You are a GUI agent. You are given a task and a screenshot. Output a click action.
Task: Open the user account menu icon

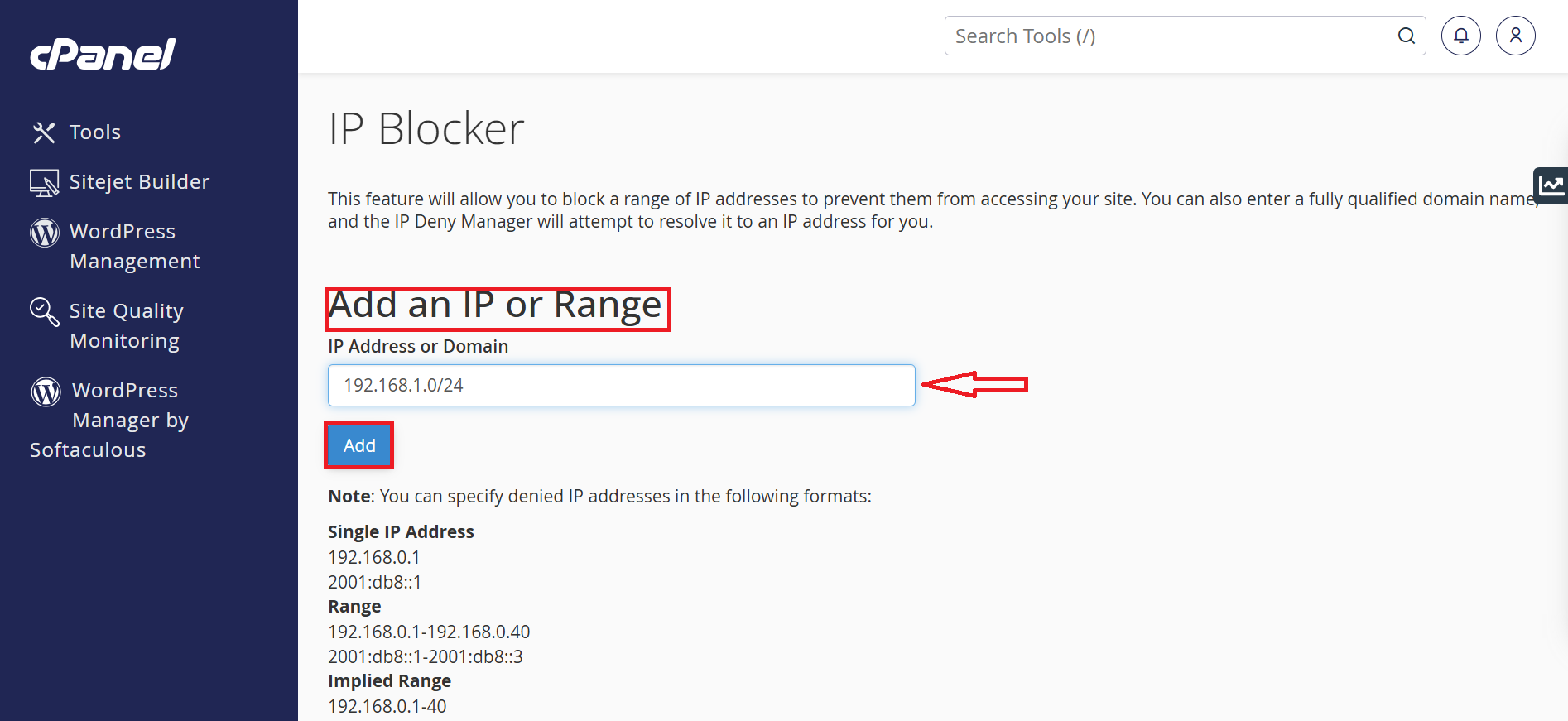1516,36
